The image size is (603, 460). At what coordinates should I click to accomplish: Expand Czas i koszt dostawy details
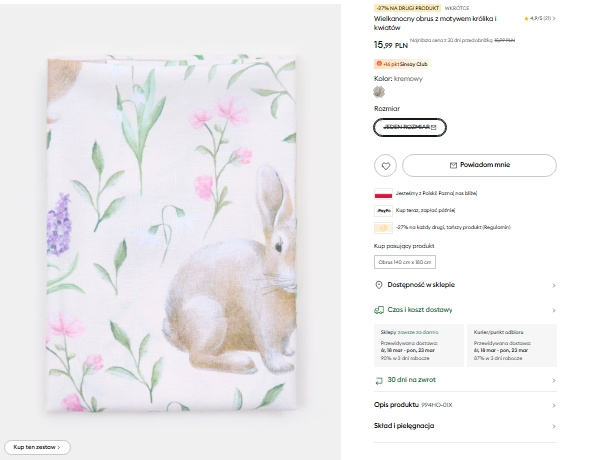tap(465, 310)
